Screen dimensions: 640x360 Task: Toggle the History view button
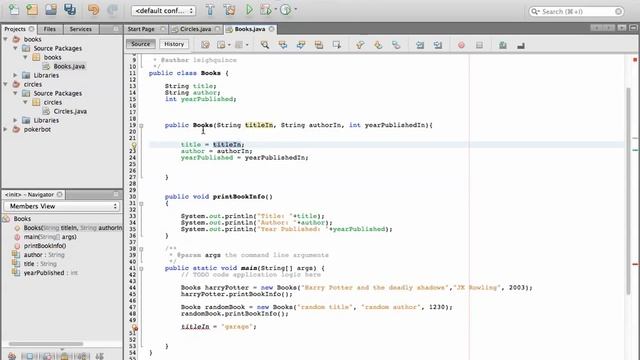pyautogui.click(x=174, y=44)
